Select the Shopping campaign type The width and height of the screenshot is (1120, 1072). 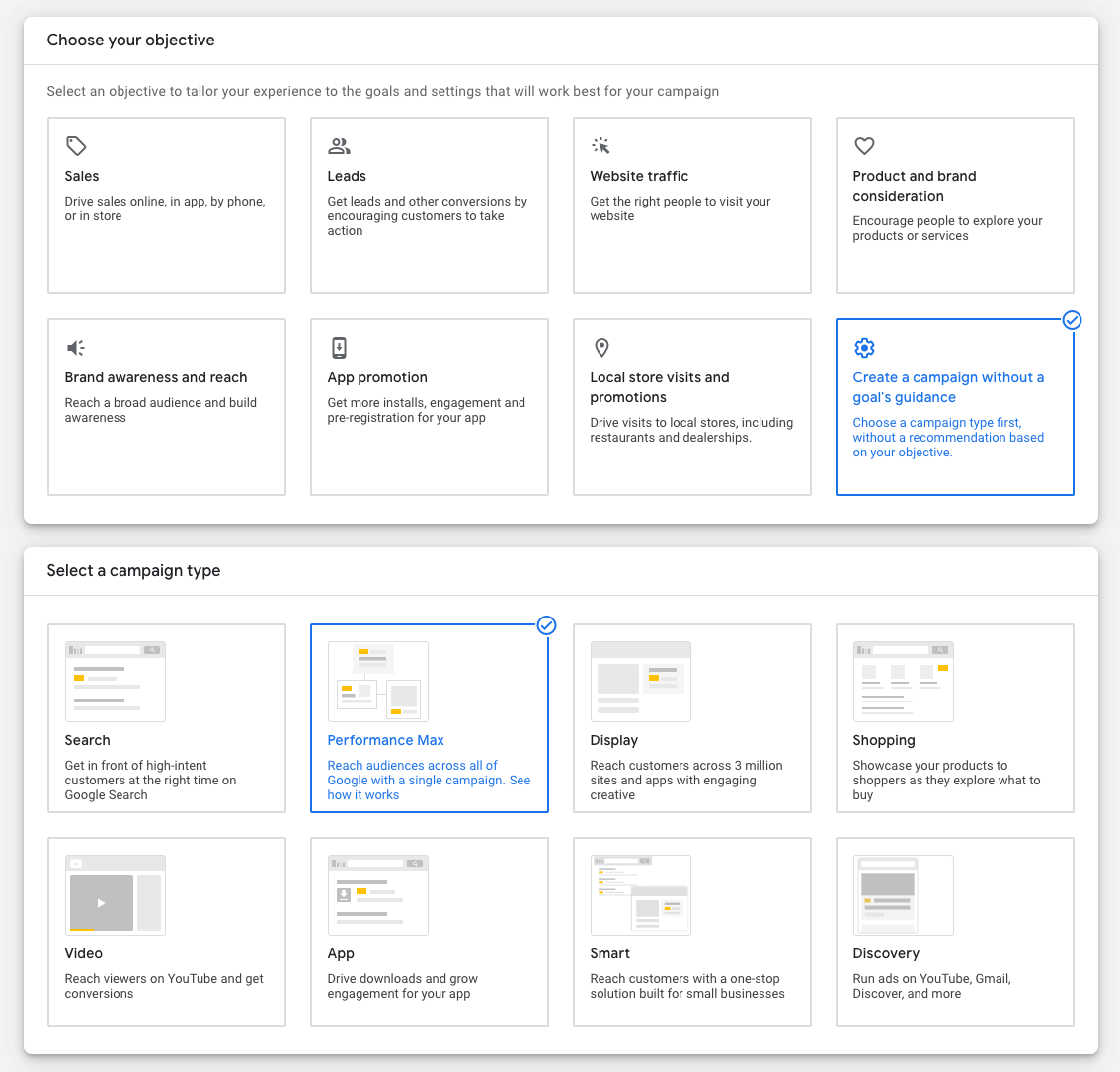tap(954, 718)
